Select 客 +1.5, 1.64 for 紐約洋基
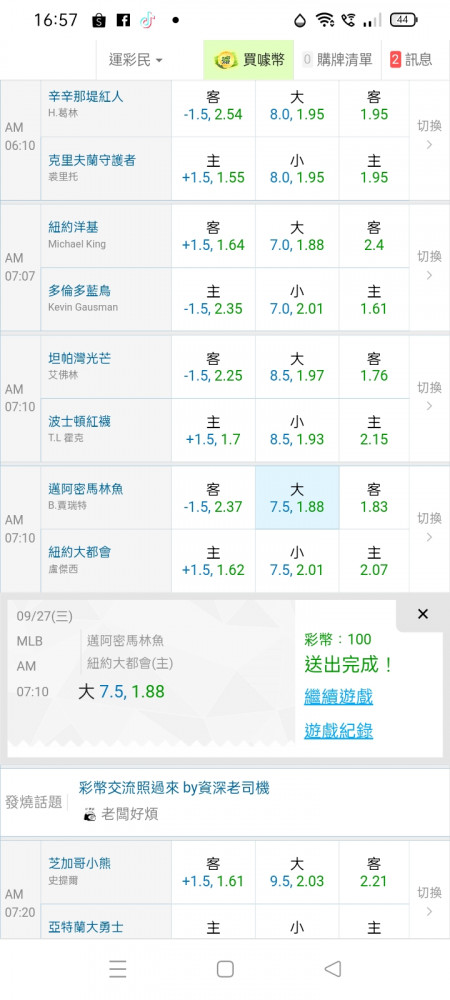450x1000 pixels. point(213,235)
